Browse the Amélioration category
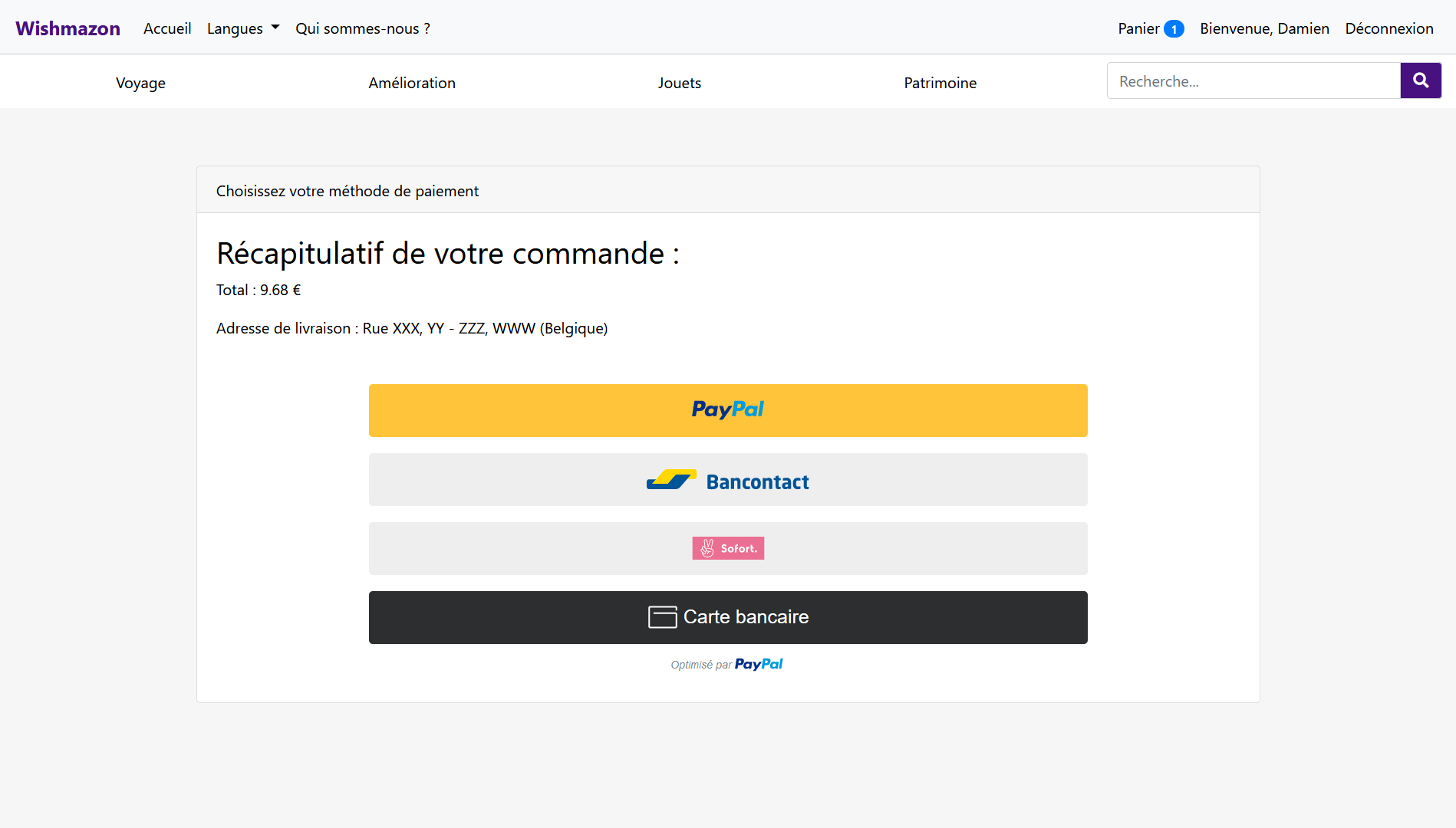This screenshot has width=1456, height=828. (412, 83)
